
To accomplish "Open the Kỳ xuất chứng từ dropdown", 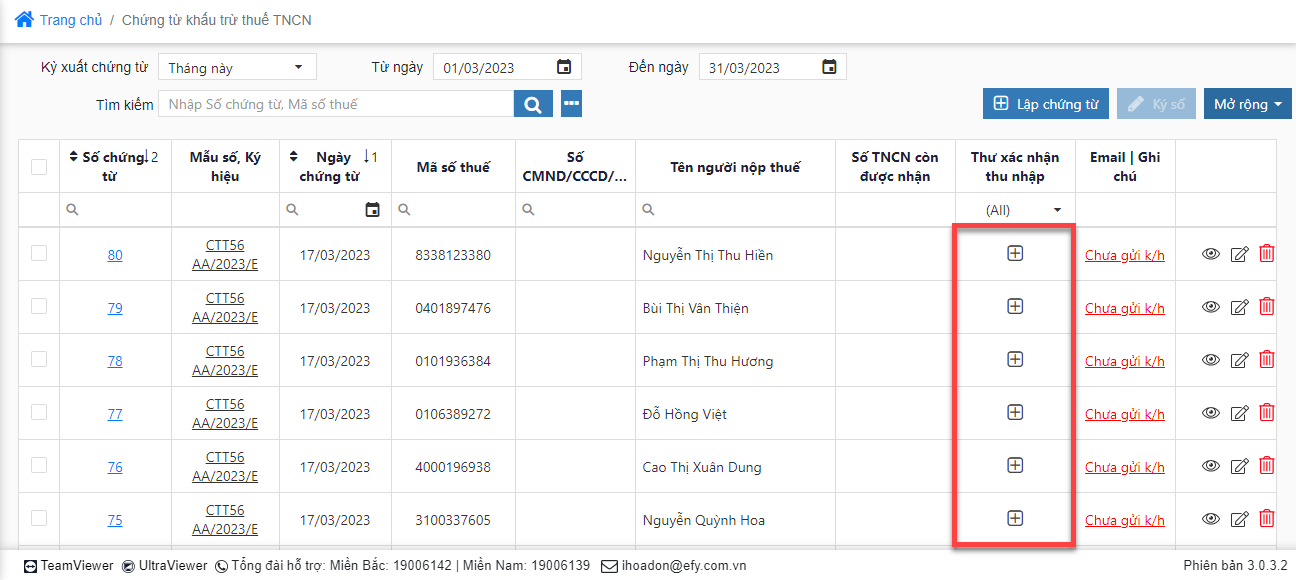I will (x=237, y=67).
